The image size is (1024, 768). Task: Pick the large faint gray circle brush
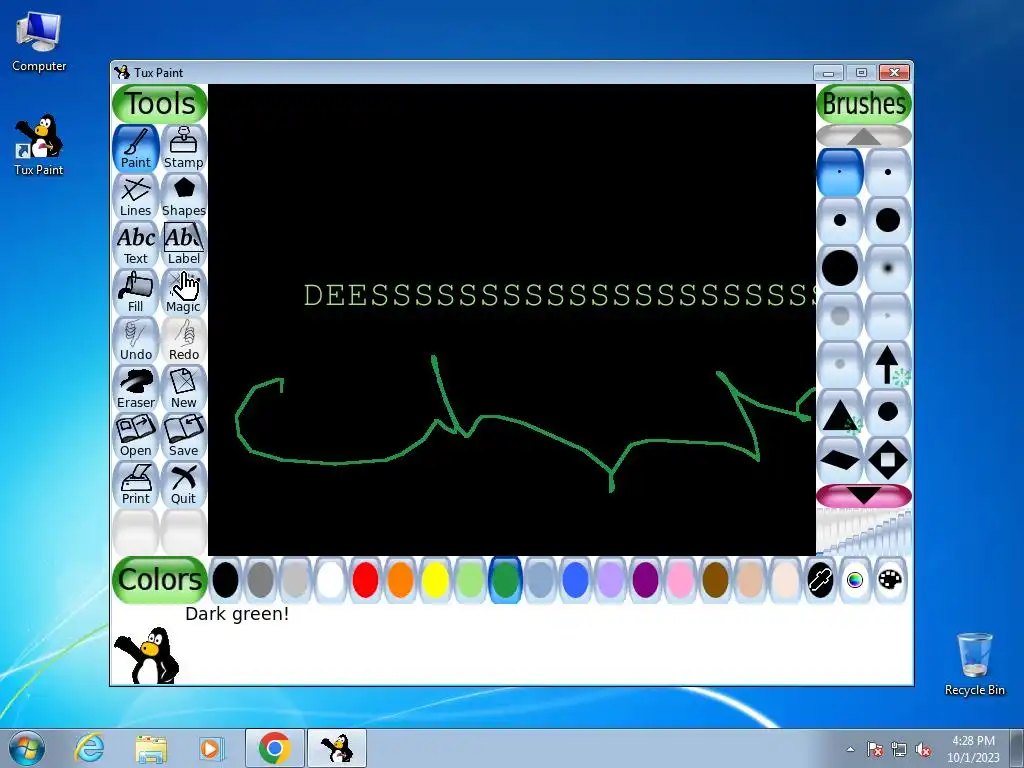click(x=840, y=316)
